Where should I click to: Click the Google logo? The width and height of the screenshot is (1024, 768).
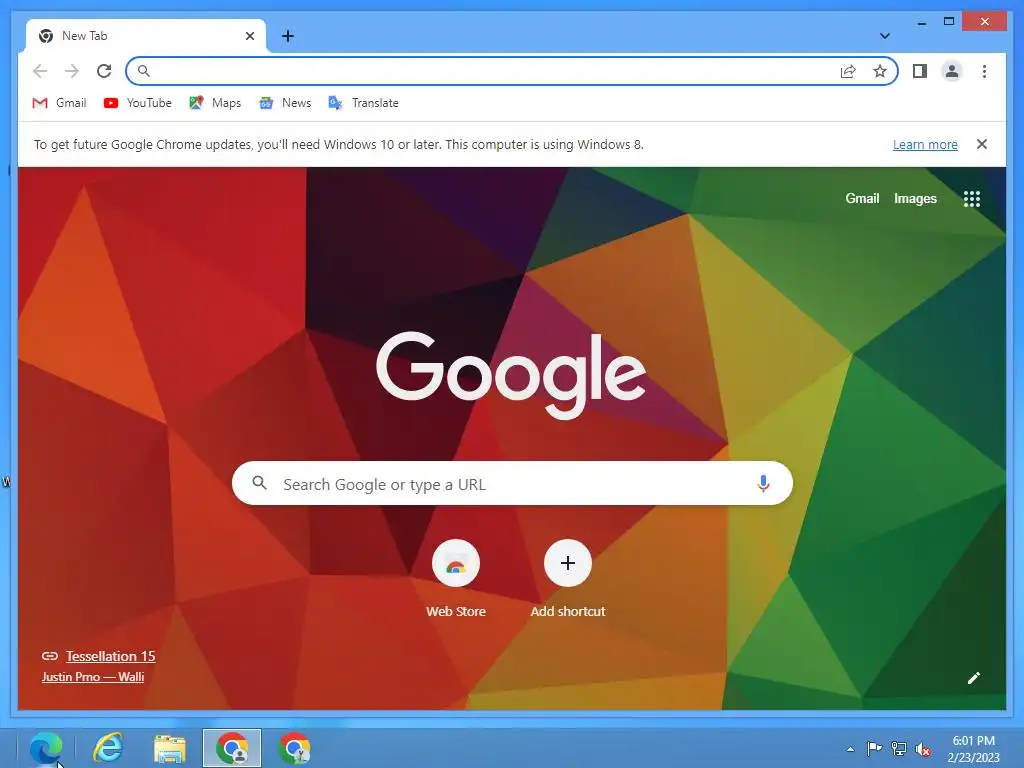click(511, 374)
